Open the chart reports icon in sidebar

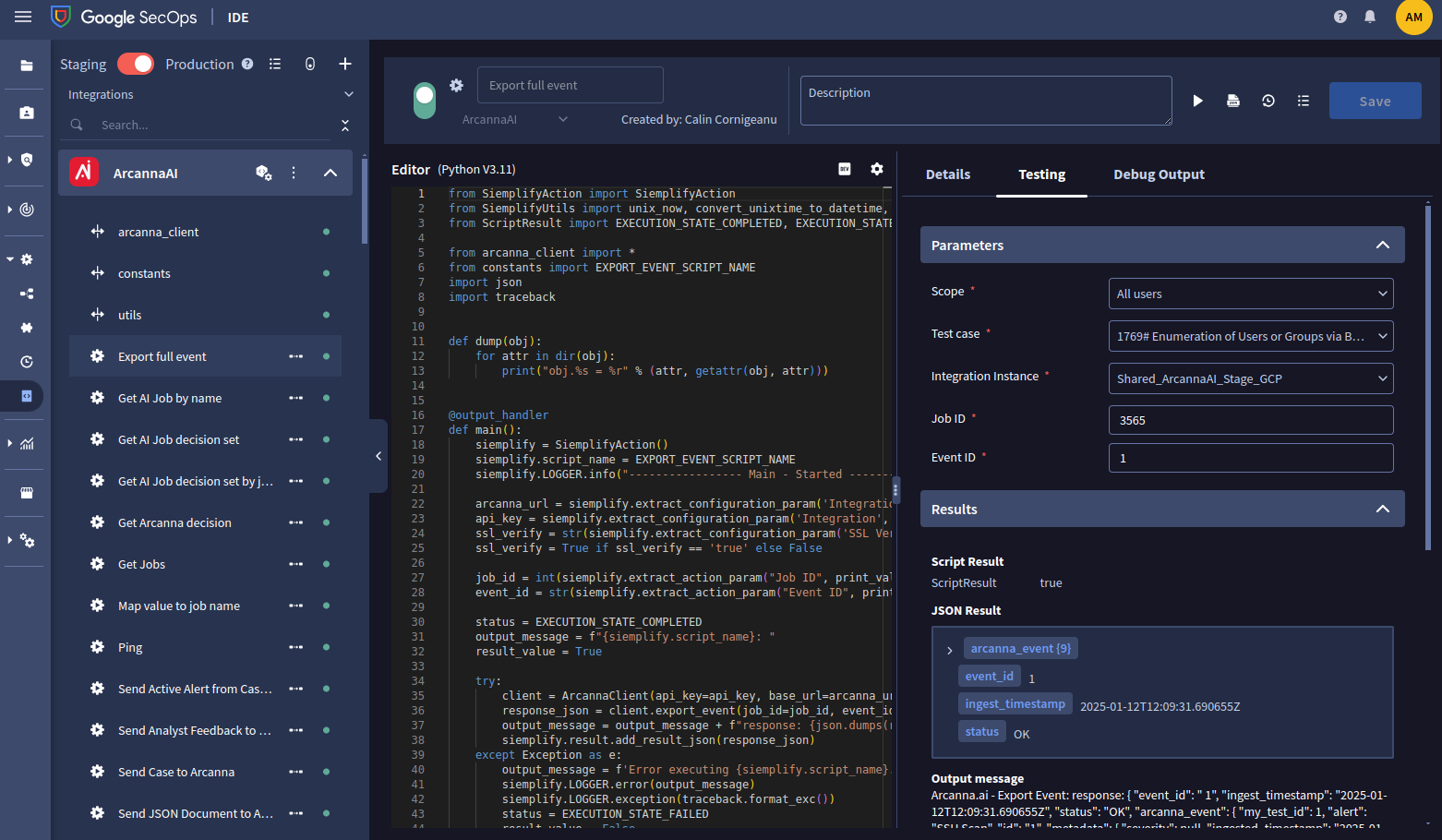click(x=27, y=443)
